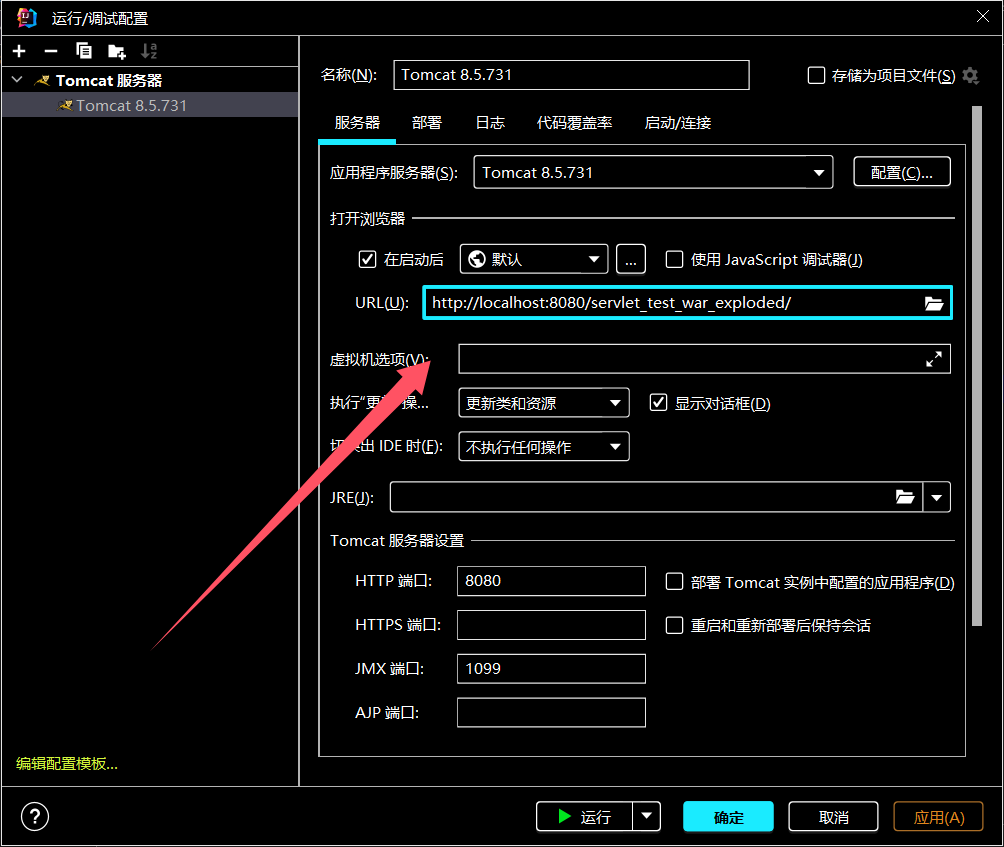Click the name input field

point(571,75)
